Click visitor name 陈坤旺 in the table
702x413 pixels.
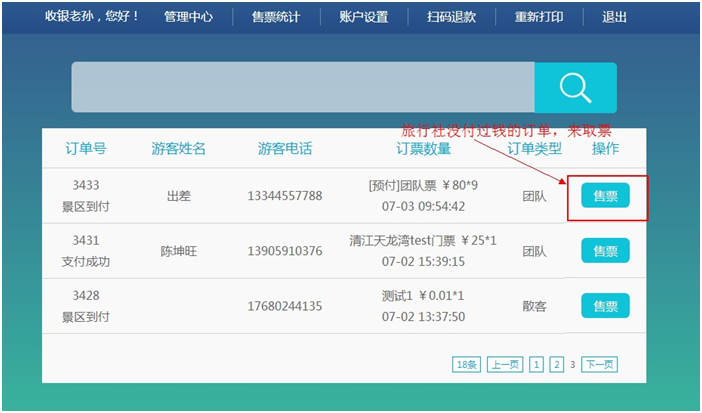click(178, 251)
